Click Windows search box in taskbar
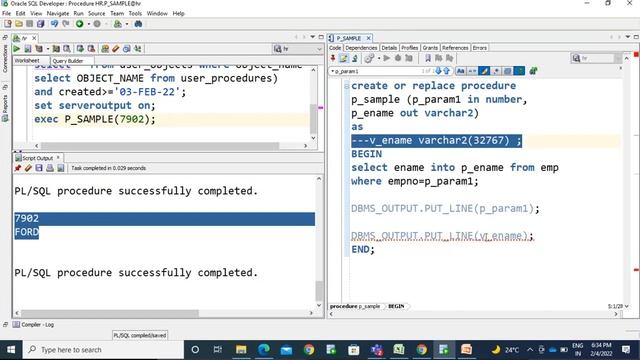Image resolution: width=640 pixels, height=360 pixels. [103, 350]
